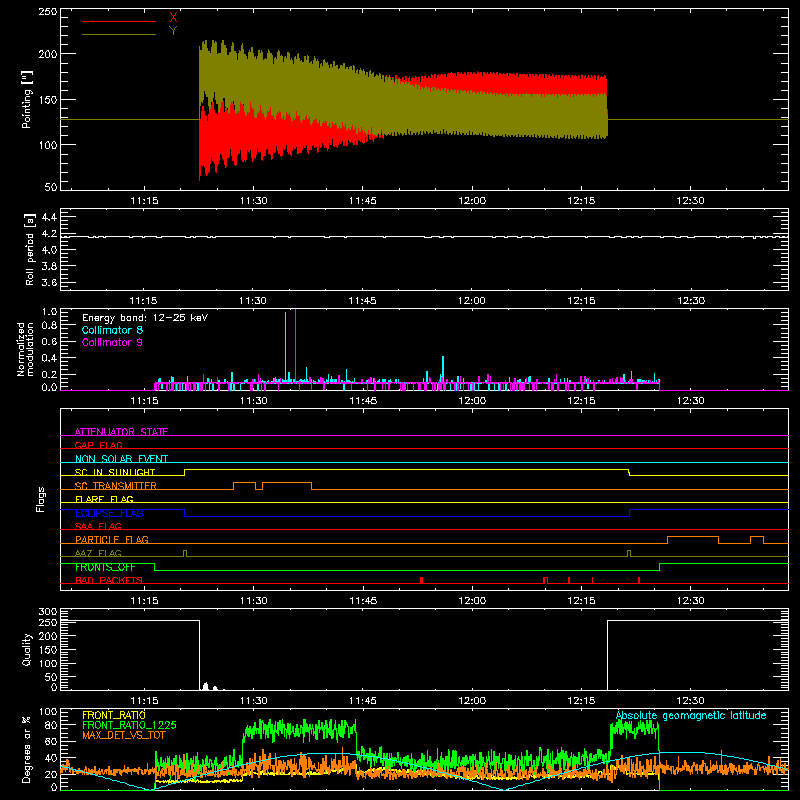800x800 pixels.
Task: Click the SC_TRANSMITTER flag label
Action: click(x=115, y=485)
